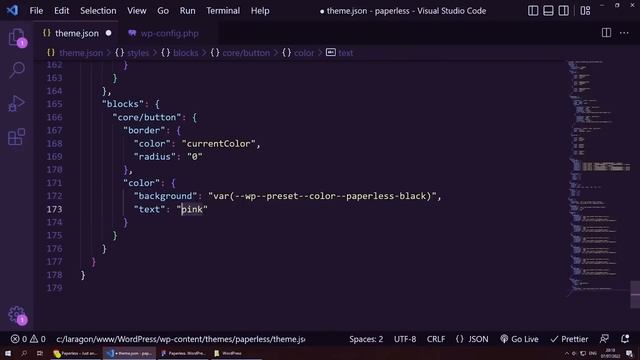Viewport: 640px width, 360px height.
Task: Open the View menu
Action: click(136, 11)
